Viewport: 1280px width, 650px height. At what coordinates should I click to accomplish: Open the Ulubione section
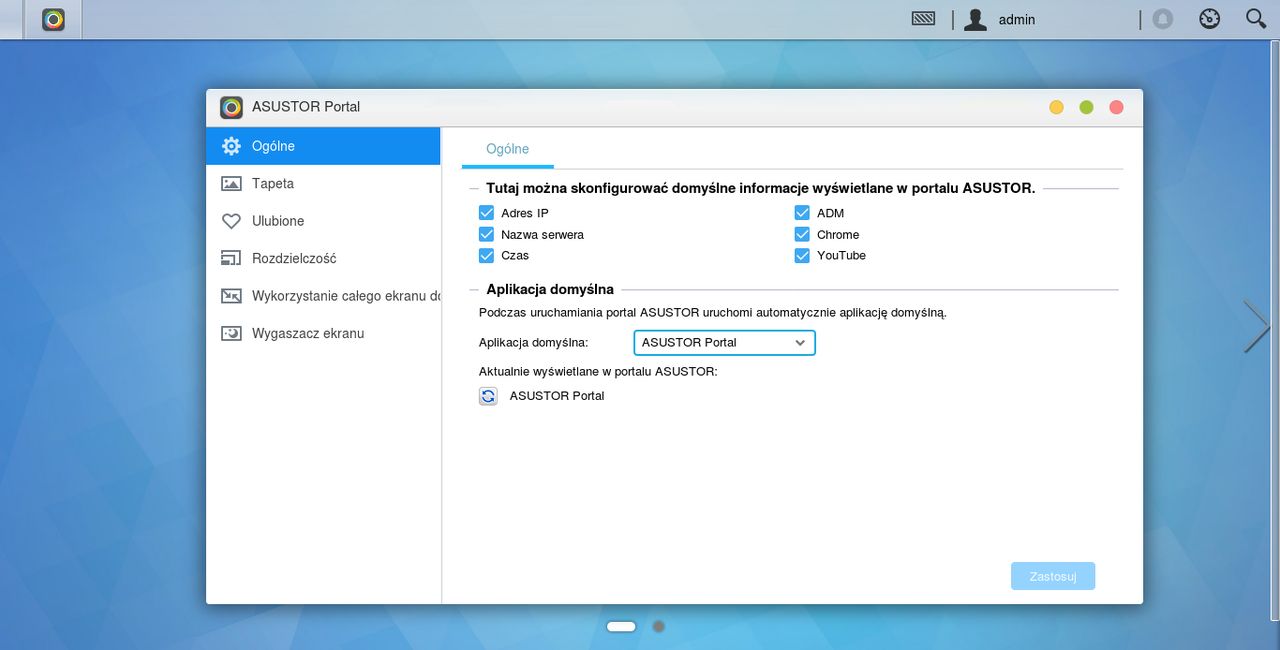coord(323,221)
